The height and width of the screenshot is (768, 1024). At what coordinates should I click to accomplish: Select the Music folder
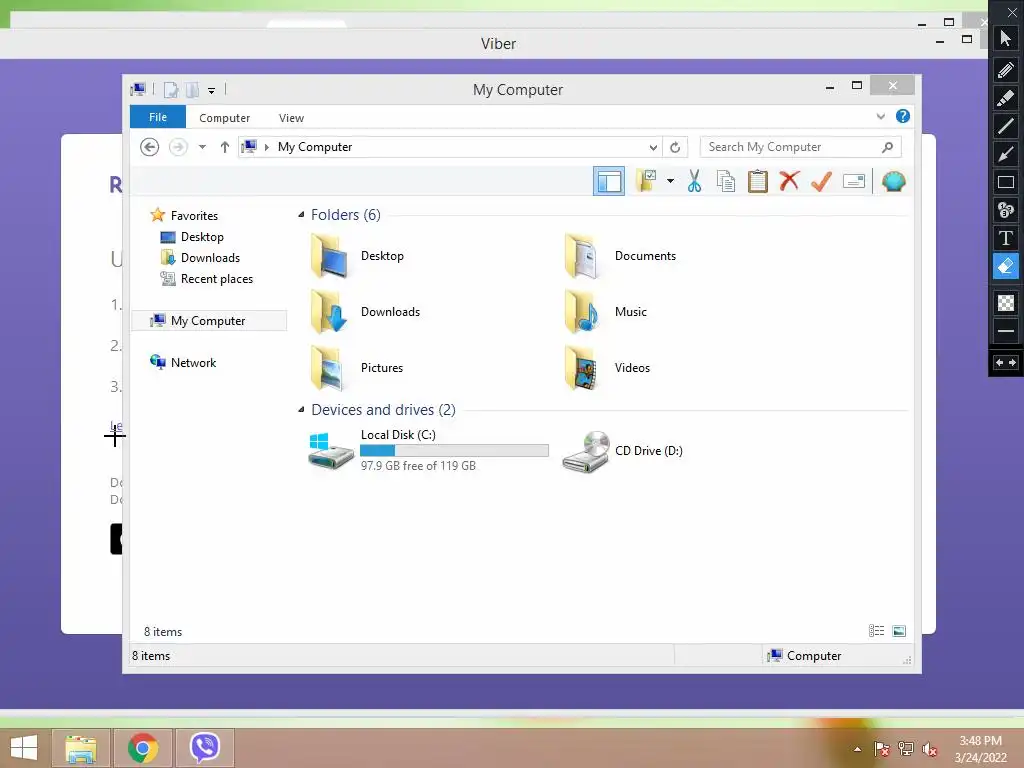coord(605,312)
